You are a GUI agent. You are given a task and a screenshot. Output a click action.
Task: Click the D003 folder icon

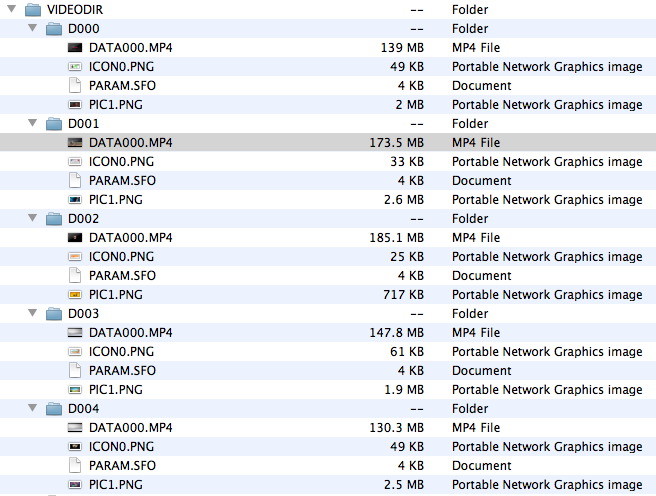(x=54, y=314)
